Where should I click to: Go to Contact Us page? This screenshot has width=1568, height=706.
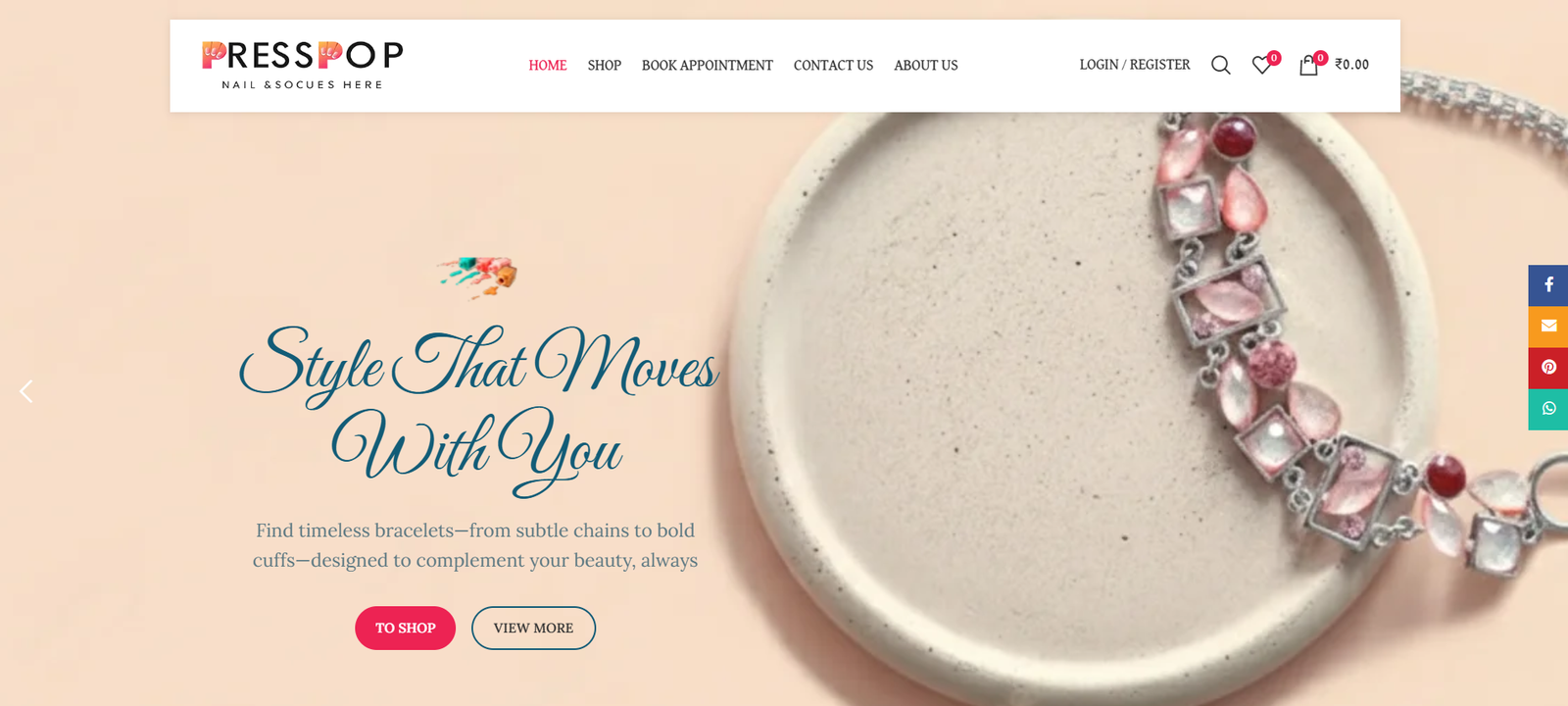[x=833, y=65]
